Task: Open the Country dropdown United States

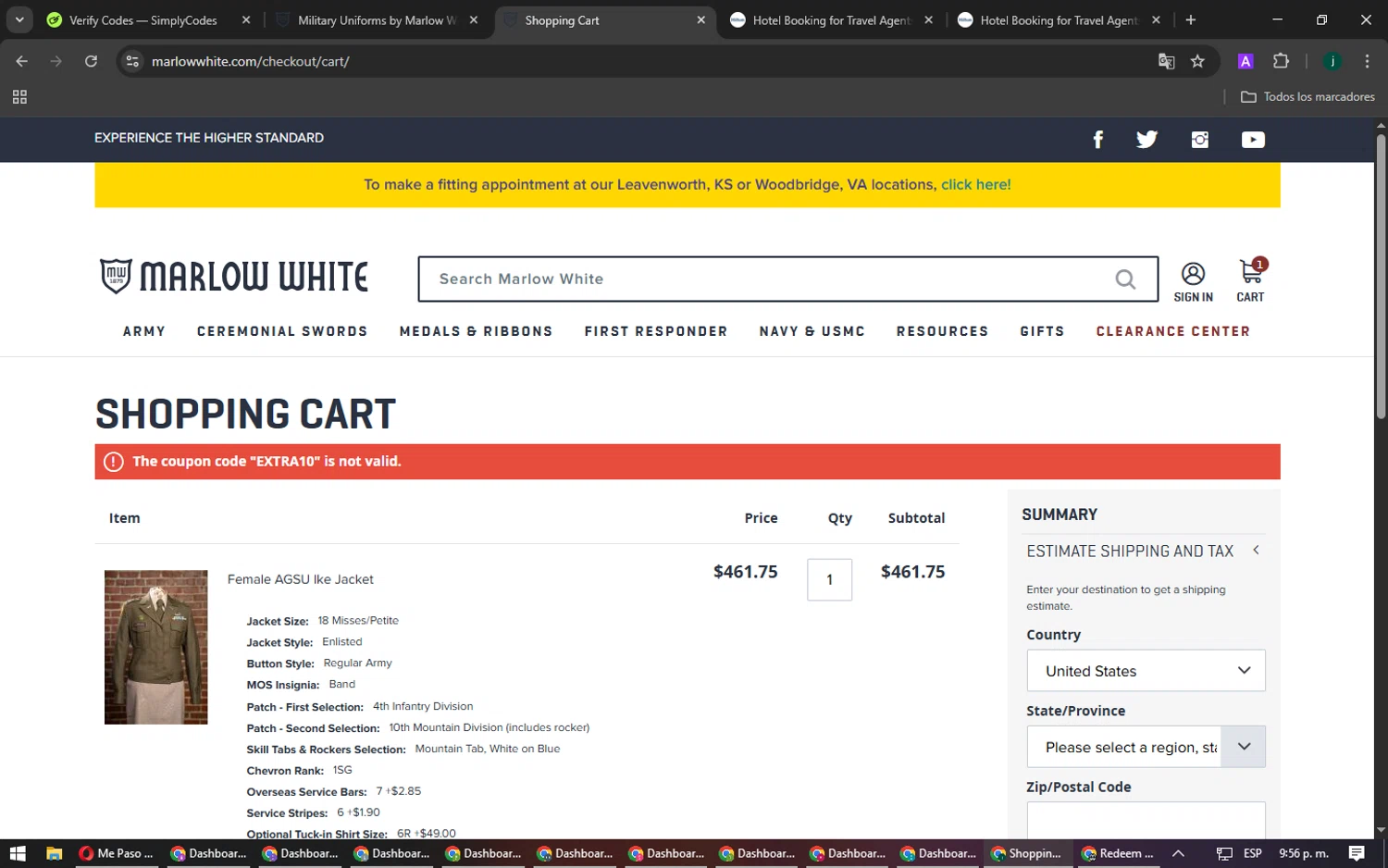Action: pos(1146,671)
